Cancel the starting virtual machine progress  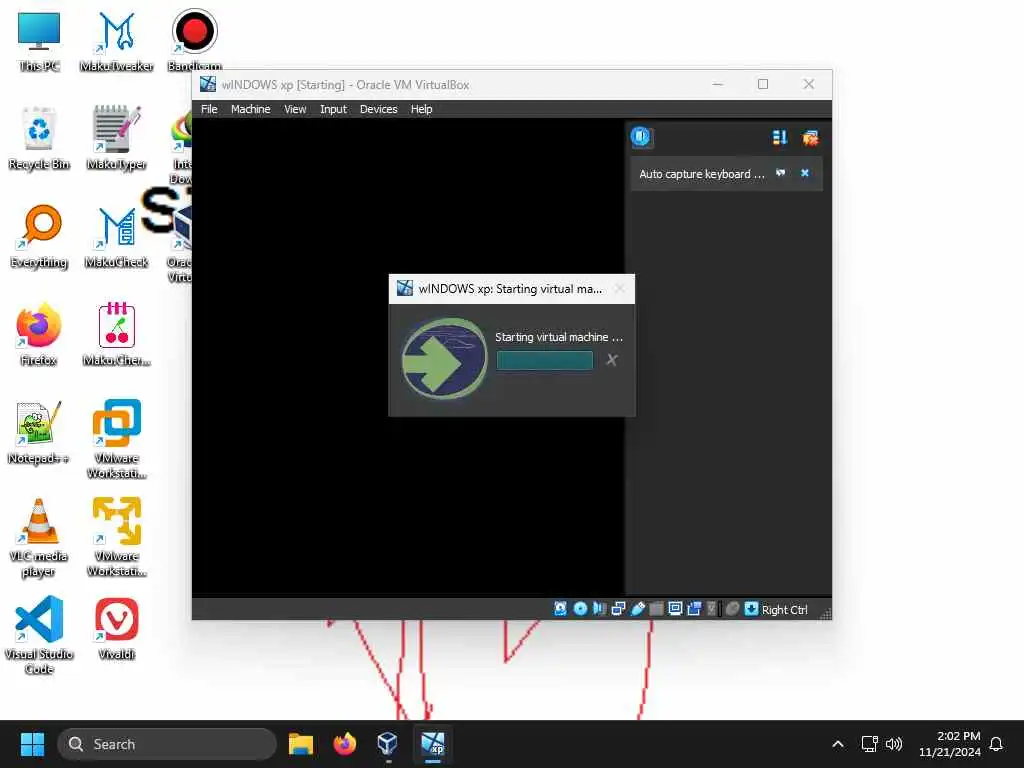(612, 360)
